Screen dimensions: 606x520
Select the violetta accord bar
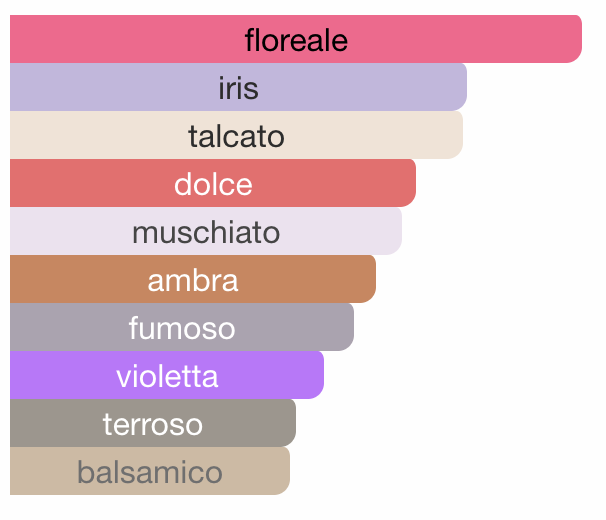tap(167, 375)
